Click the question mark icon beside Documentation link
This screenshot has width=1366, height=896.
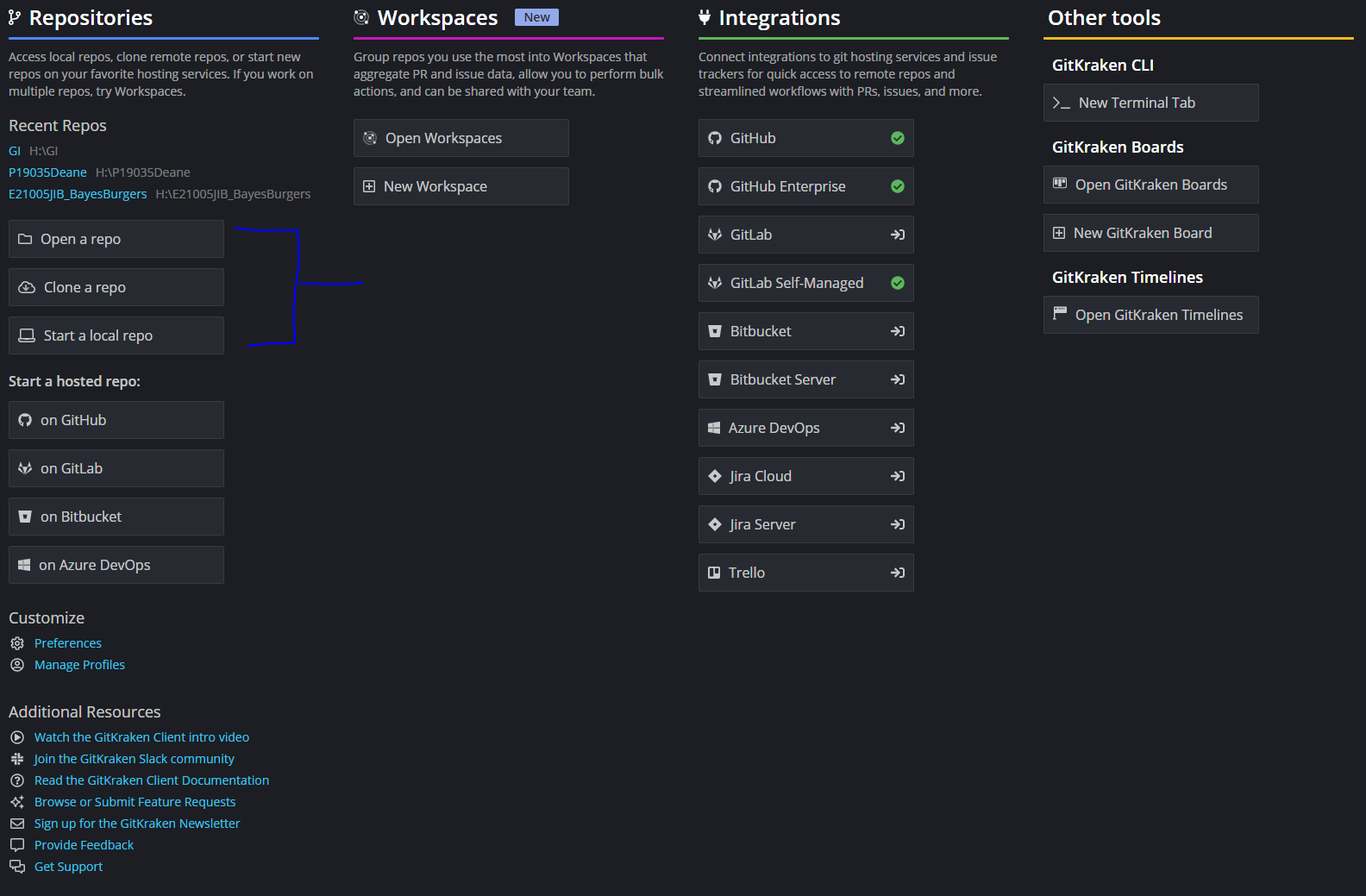click(17, 780)
